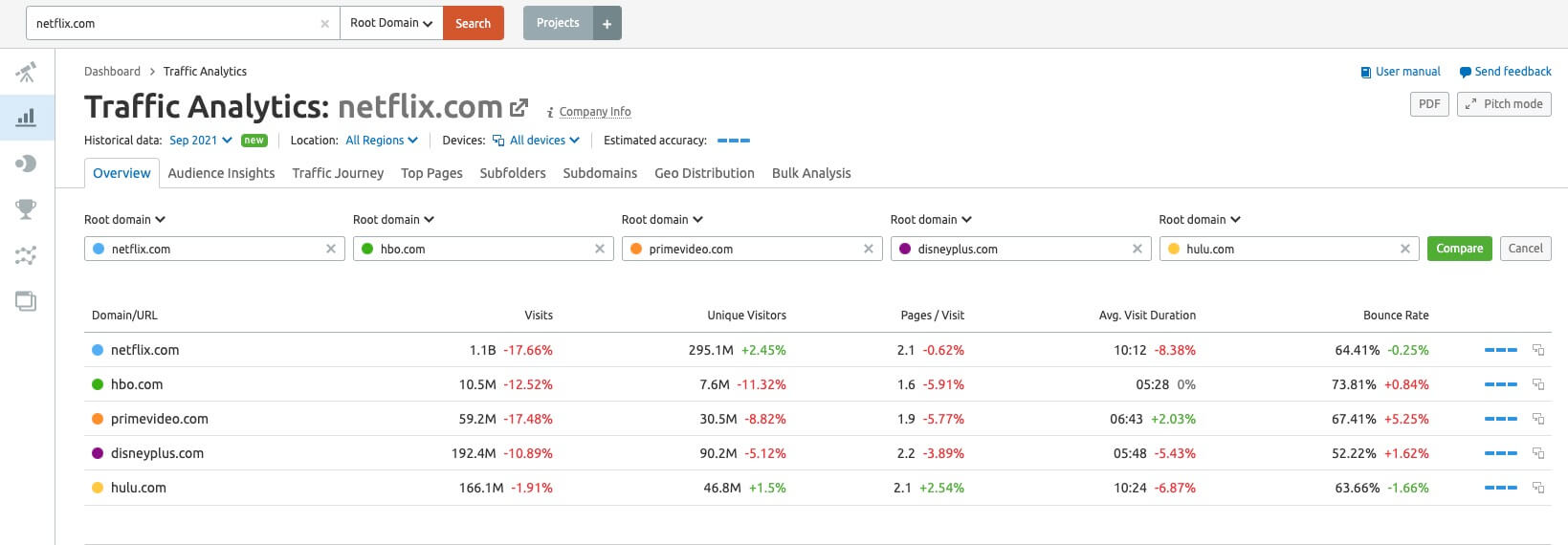1568x545 pixels.
Task: Switch to Audience Insights tab
Action: click(x=221, y=173)
